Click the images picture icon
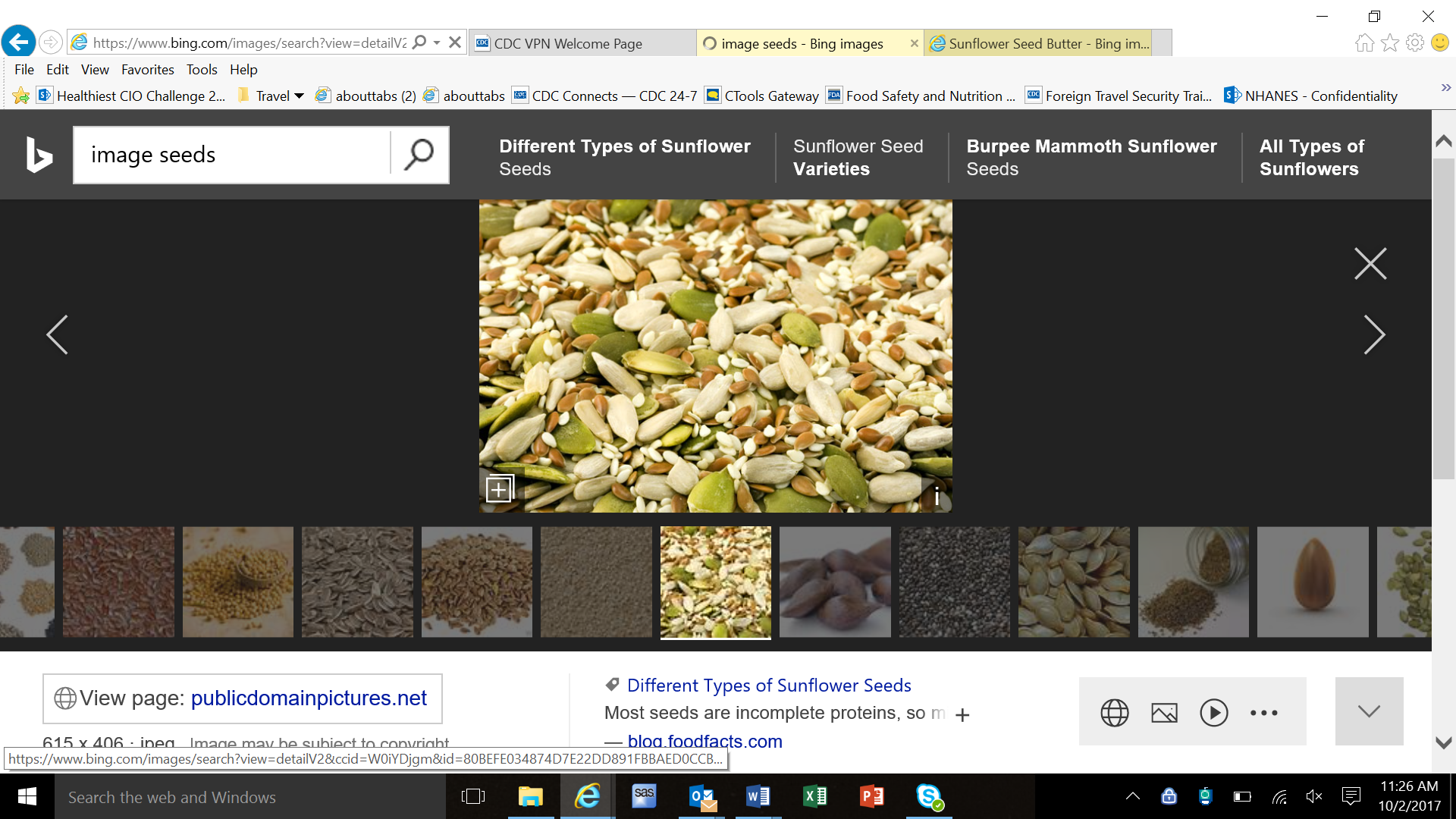This screenshot has height=819, width=1456. pos(1164,713)
